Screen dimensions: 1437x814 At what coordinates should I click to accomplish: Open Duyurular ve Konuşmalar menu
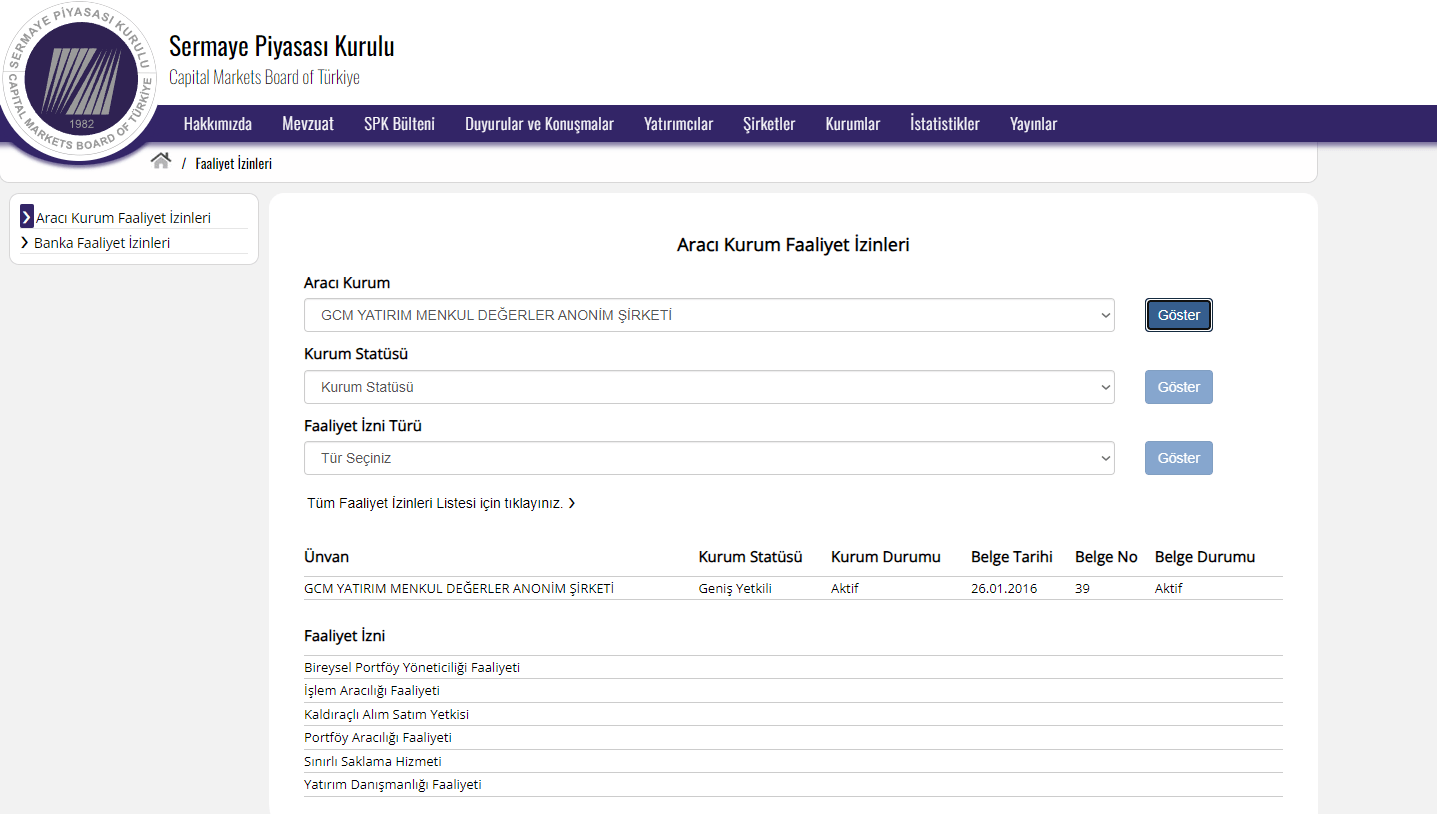tap(539, 124)
